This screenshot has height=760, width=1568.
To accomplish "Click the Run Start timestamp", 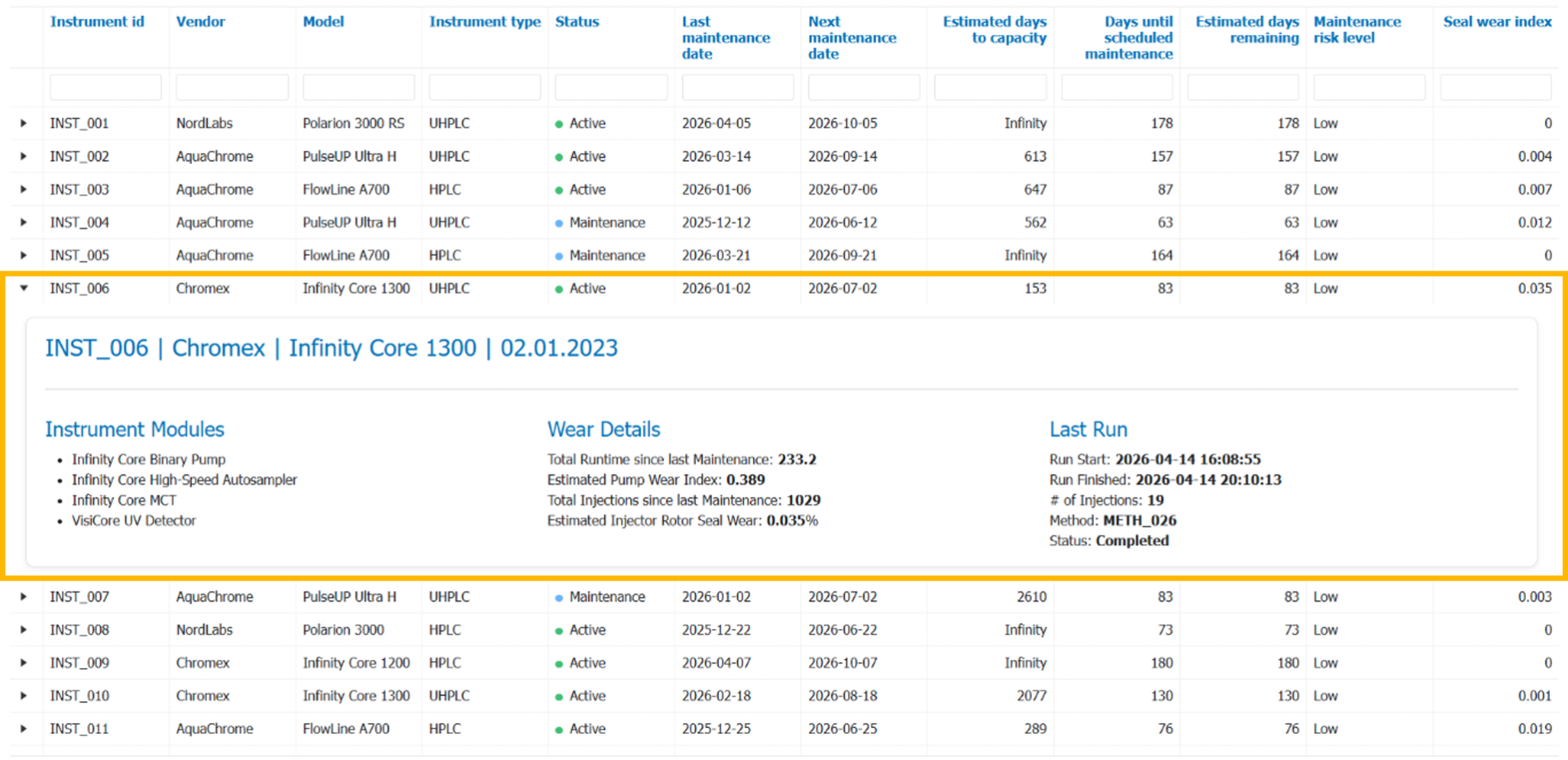I will (x=1188, y=460).
